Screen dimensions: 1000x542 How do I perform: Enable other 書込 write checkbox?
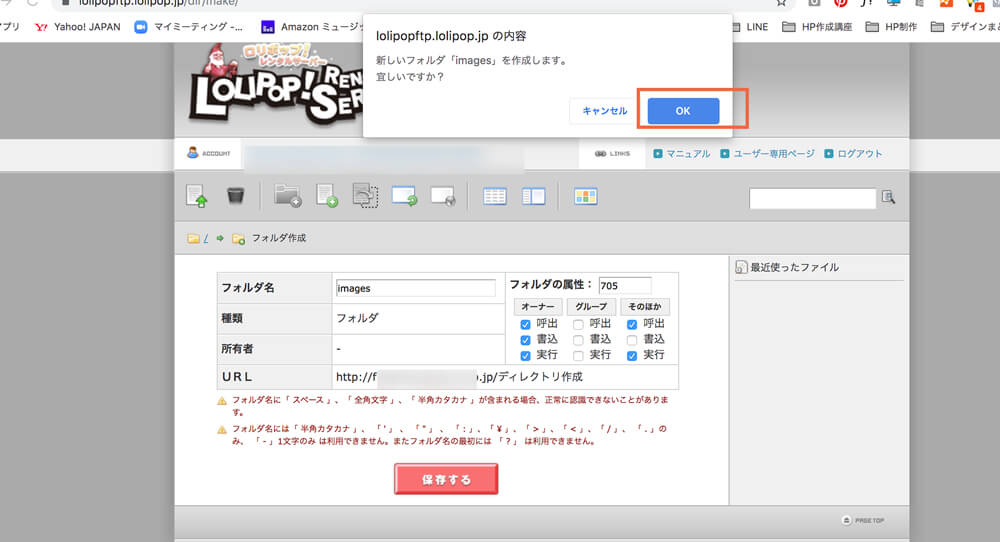click(x=631, y=340)
